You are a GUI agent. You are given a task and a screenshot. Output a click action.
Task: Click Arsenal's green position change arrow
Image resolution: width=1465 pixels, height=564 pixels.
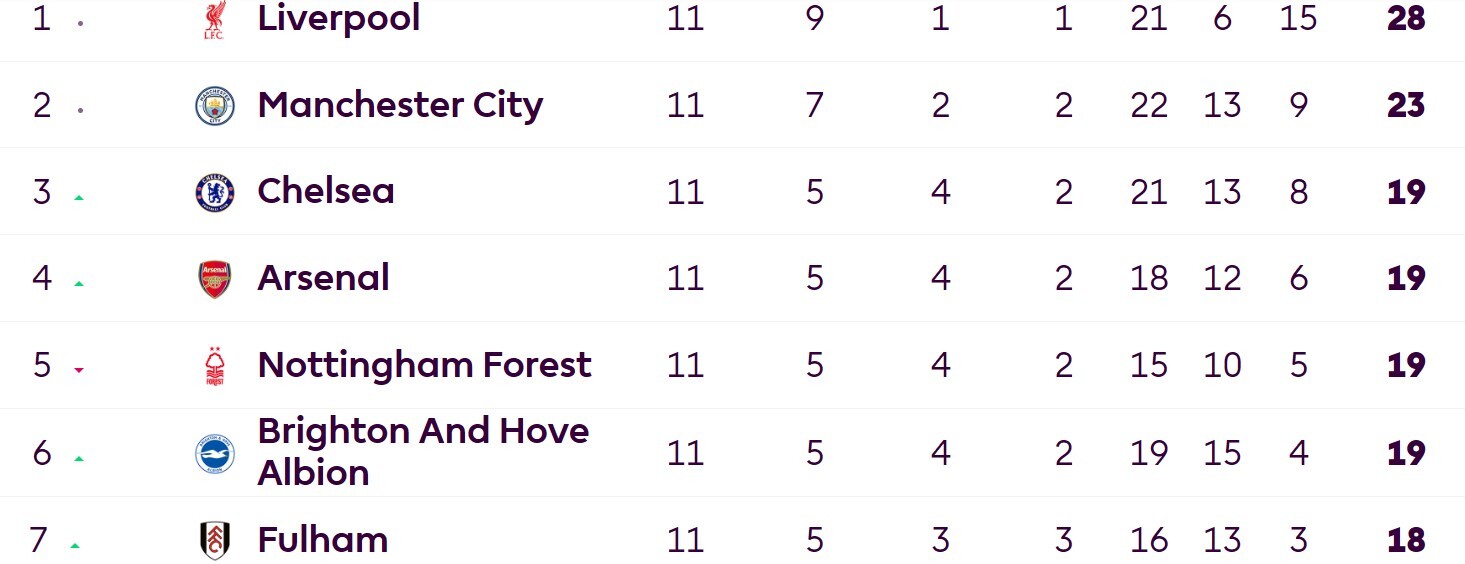click(78, 284)
